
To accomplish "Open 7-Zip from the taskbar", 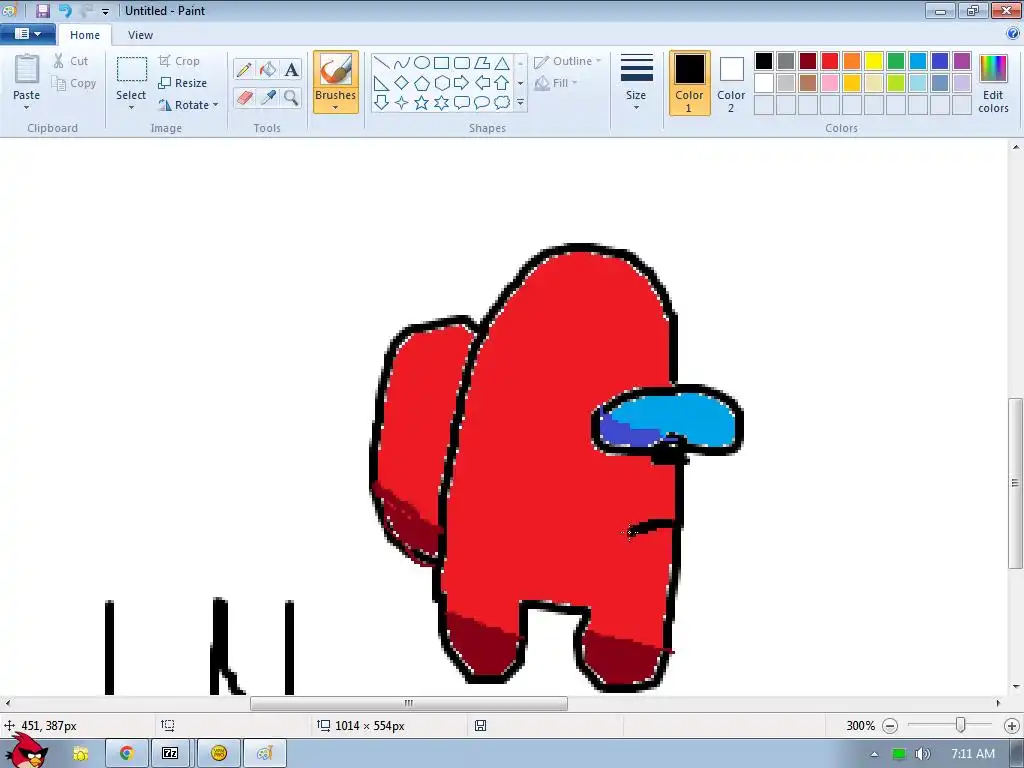I will (170, 753).
